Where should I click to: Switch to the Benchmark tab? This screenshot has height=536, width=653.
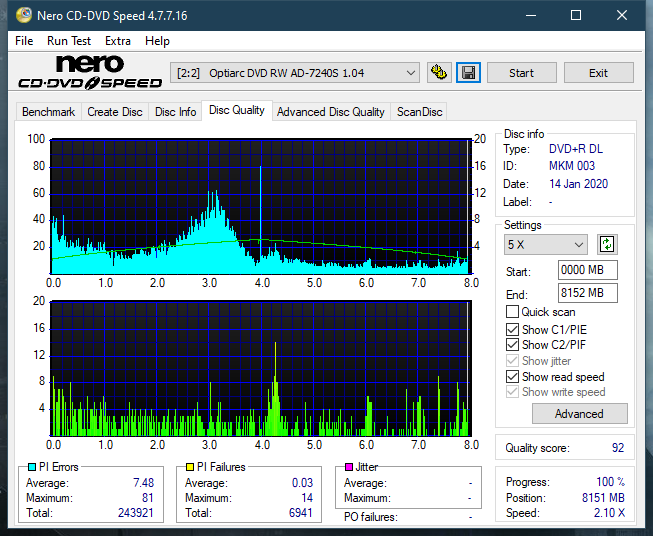49,112
